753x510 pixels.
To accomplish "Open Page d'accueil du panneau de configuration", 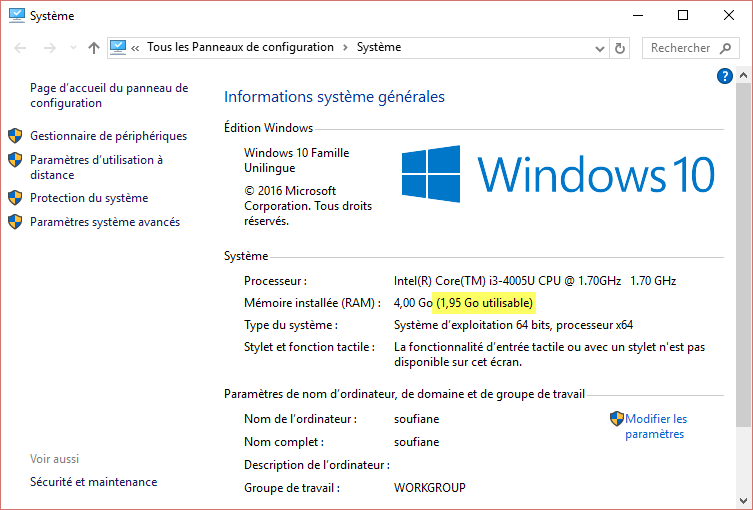I will pyautogui.click(x=109, y=95).
